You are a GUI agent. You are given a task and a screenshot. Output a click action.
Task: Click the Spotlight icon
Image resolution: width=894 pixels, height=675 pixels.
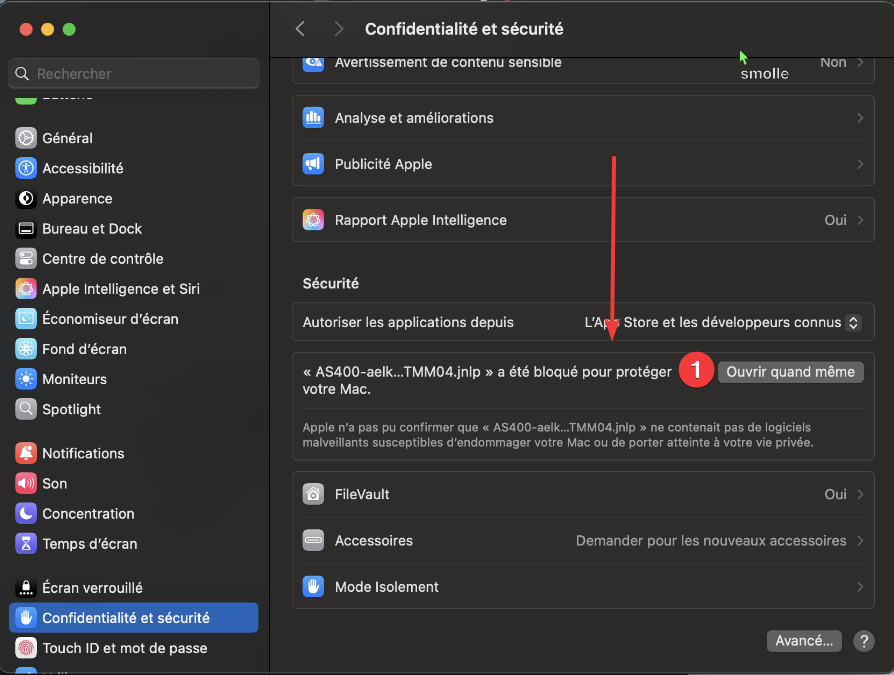coord(26,409)
